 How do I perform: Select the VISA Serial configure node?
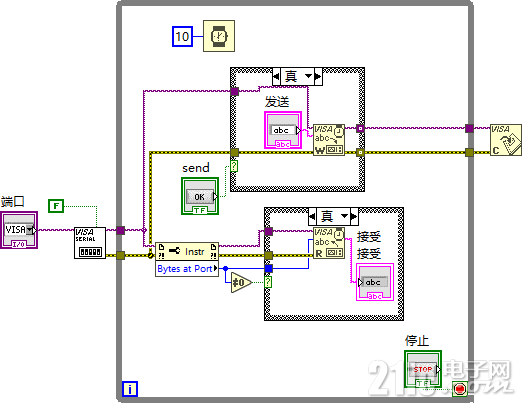[90, 243]
